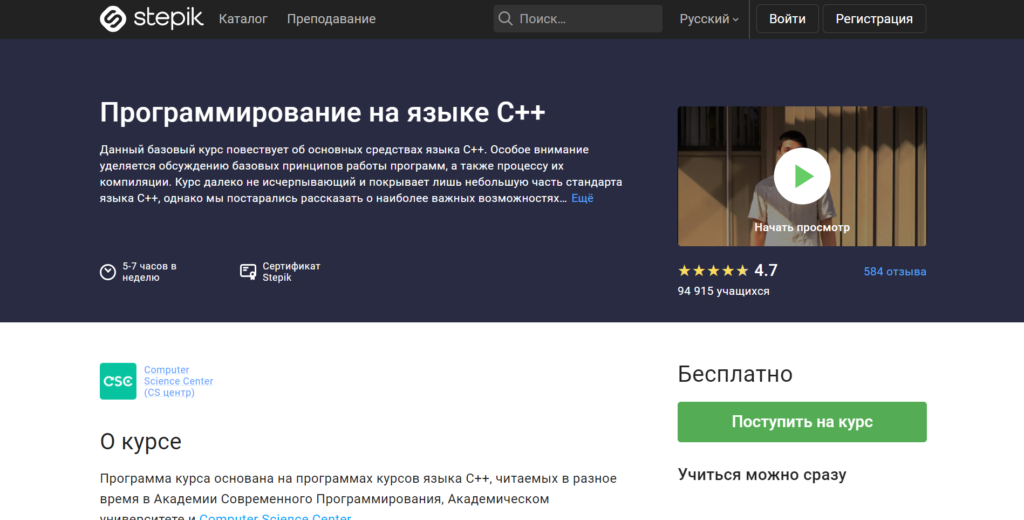Open Computer Science Center (CS центр) author link
This screenshot has height=520, width=1024.
(178, 381)
